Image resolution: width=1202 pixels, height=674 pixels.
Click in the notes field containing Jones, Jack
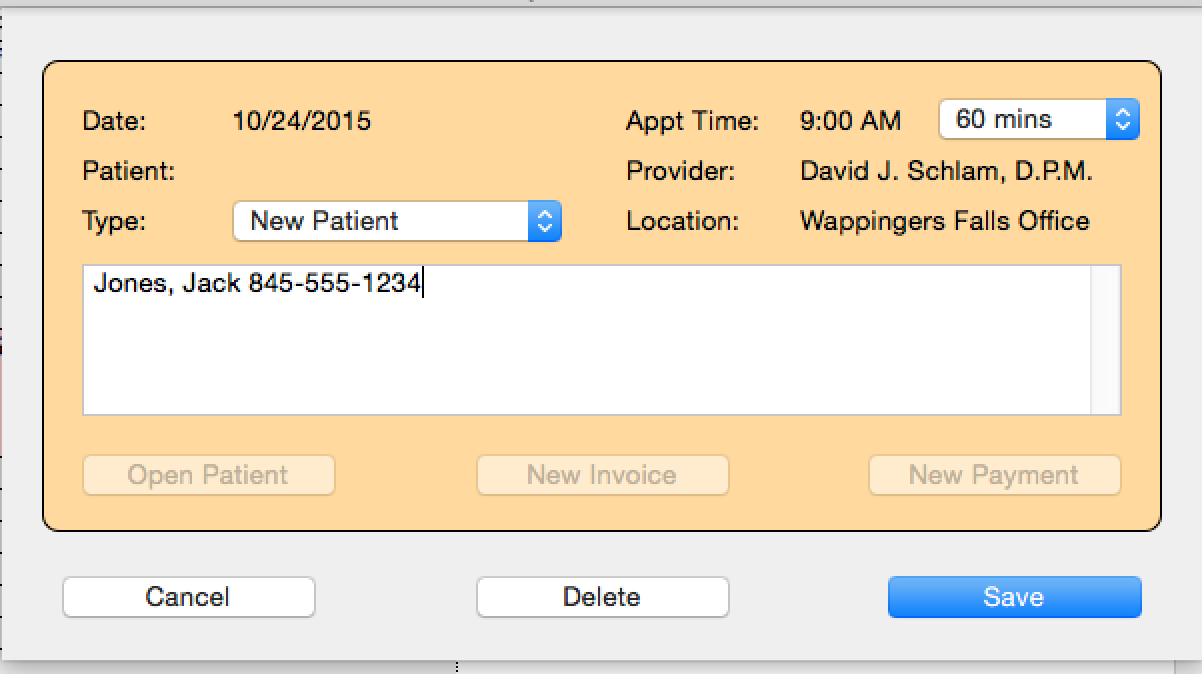click(x=585, y=340)
